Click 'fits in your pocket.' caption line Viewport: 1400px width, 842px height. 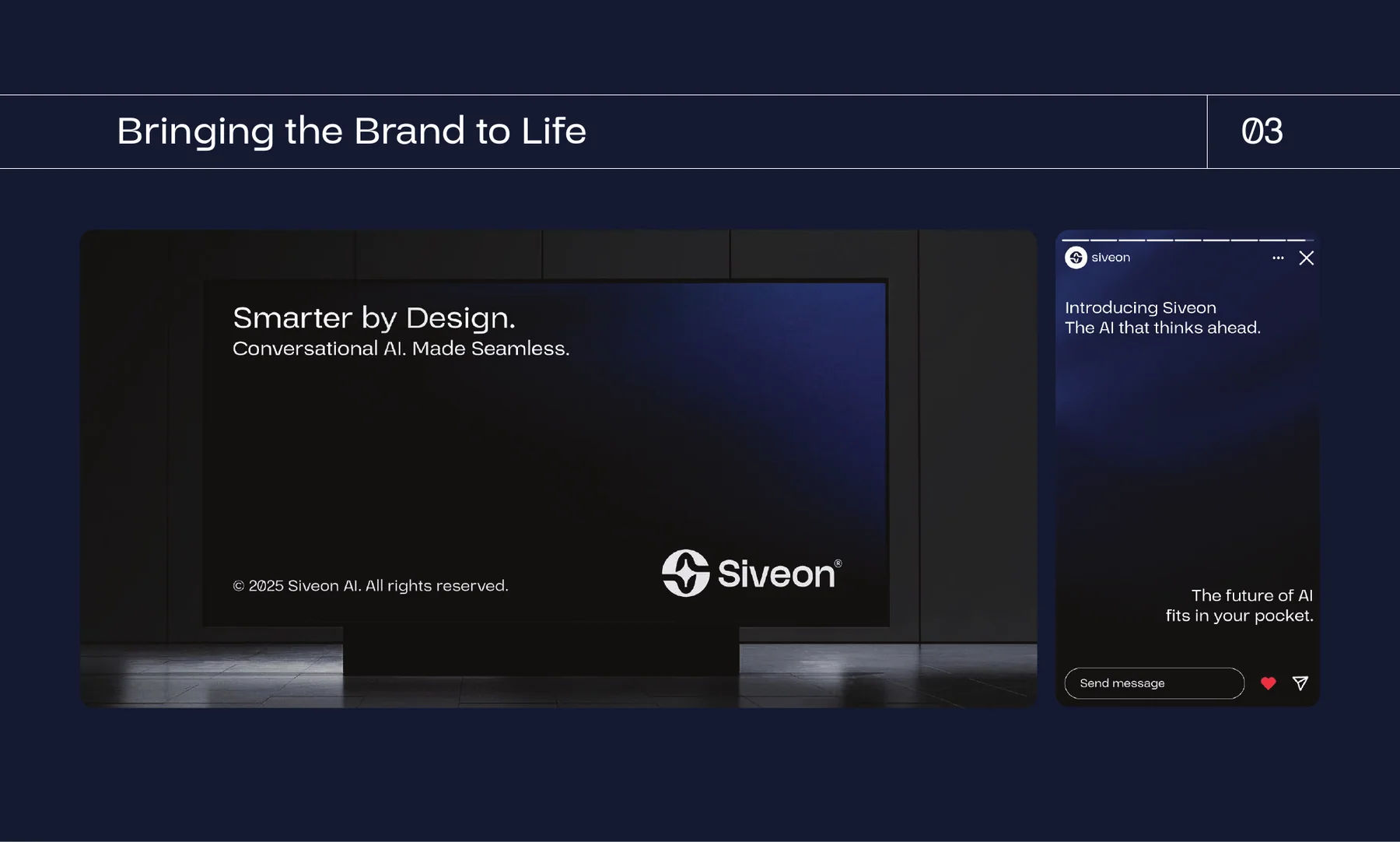(x=1240, y=616)
